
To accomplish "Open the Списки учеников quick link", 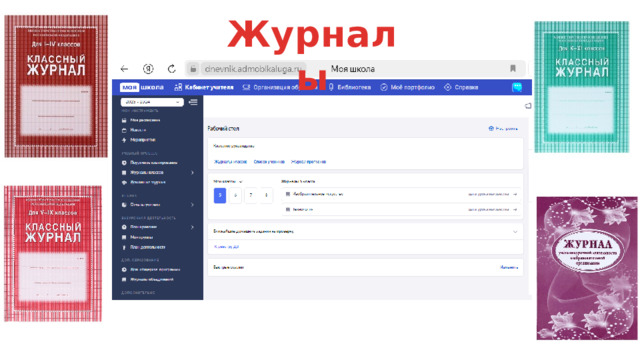I will [269, 162].
